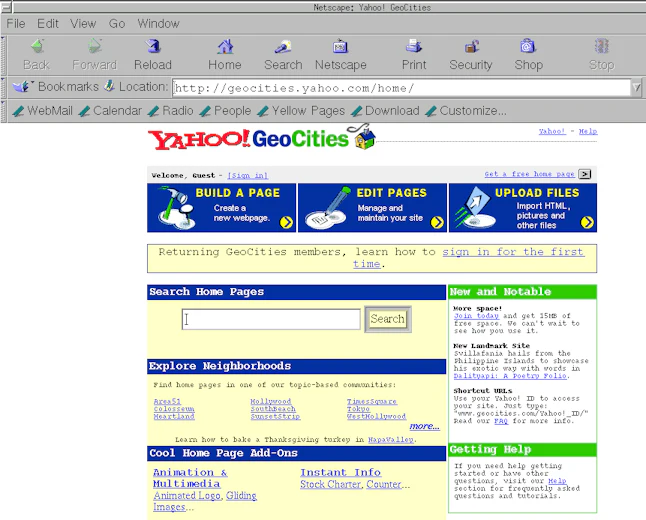Open the Search toolbar icon
The height and width of the screenshot is (520, 646).
coord(283,47)
